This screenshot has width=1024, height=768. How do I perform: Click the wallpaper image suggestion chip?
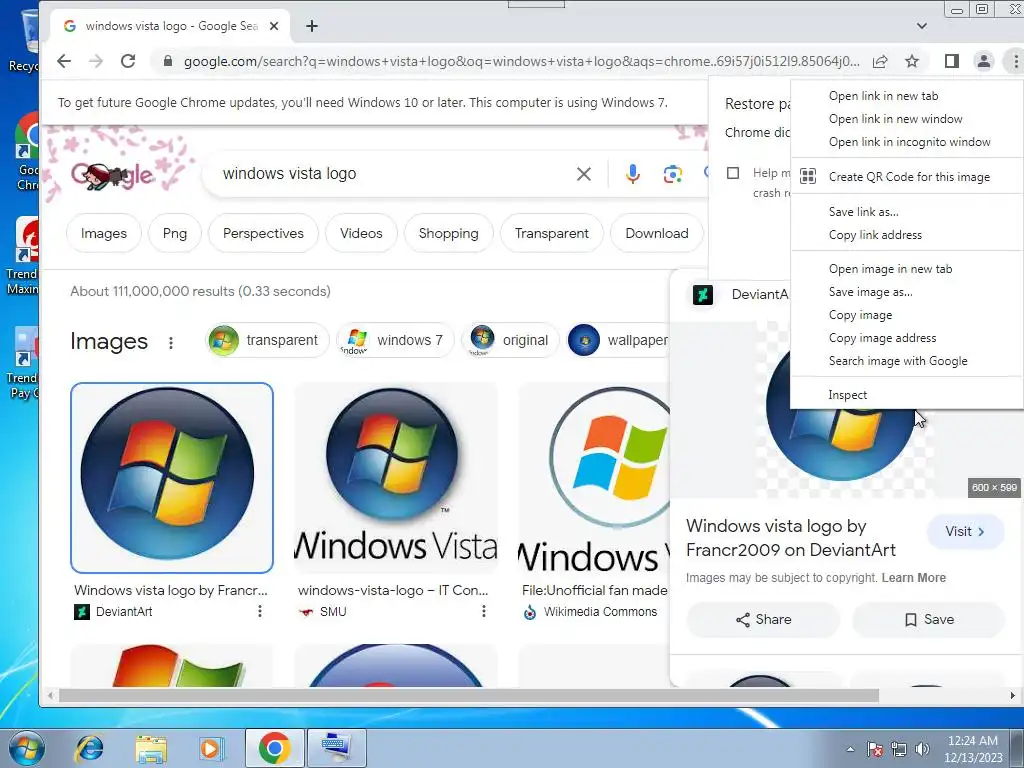[x=618, y=340]
